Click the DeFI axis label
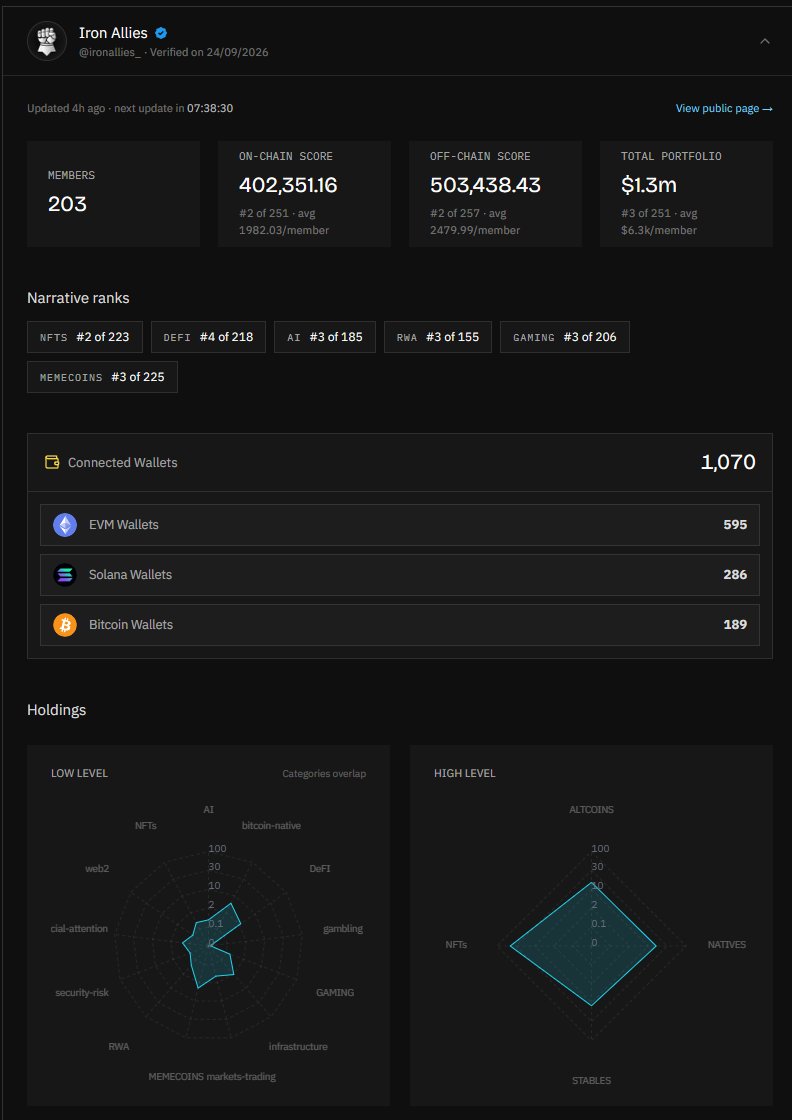Image resolution: width=792 pixels, height=1120 pixels. pos(320,869)
